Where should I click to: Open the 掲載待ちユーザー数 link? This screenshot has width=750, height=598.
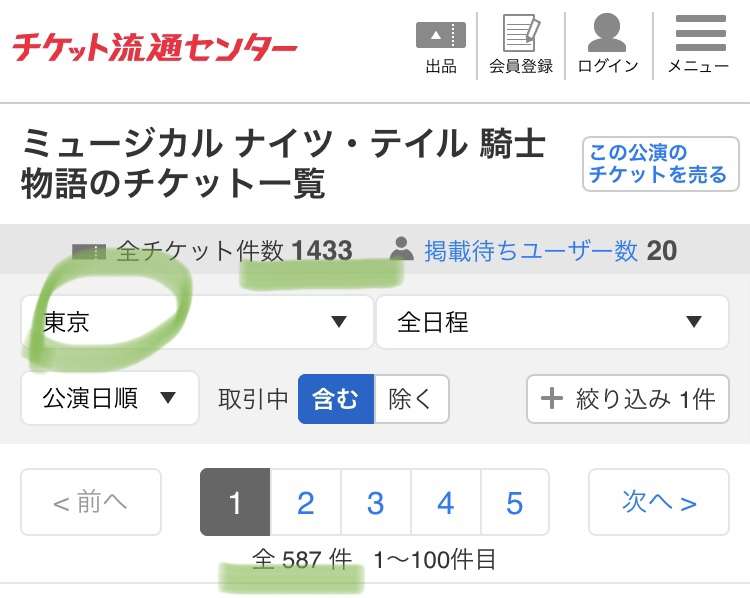(531, 251)
